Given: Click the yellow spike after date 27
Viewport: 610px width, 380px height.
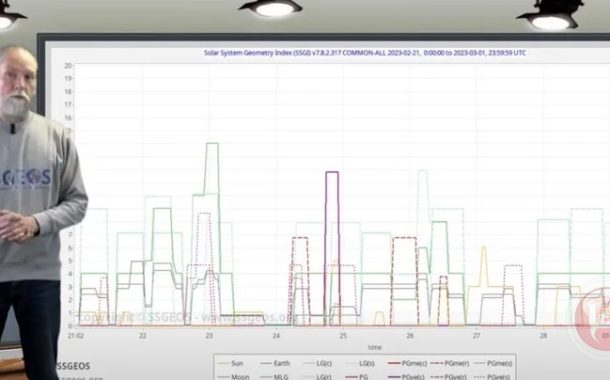Looking at the screenshot, I should click(x=484, y=247).
